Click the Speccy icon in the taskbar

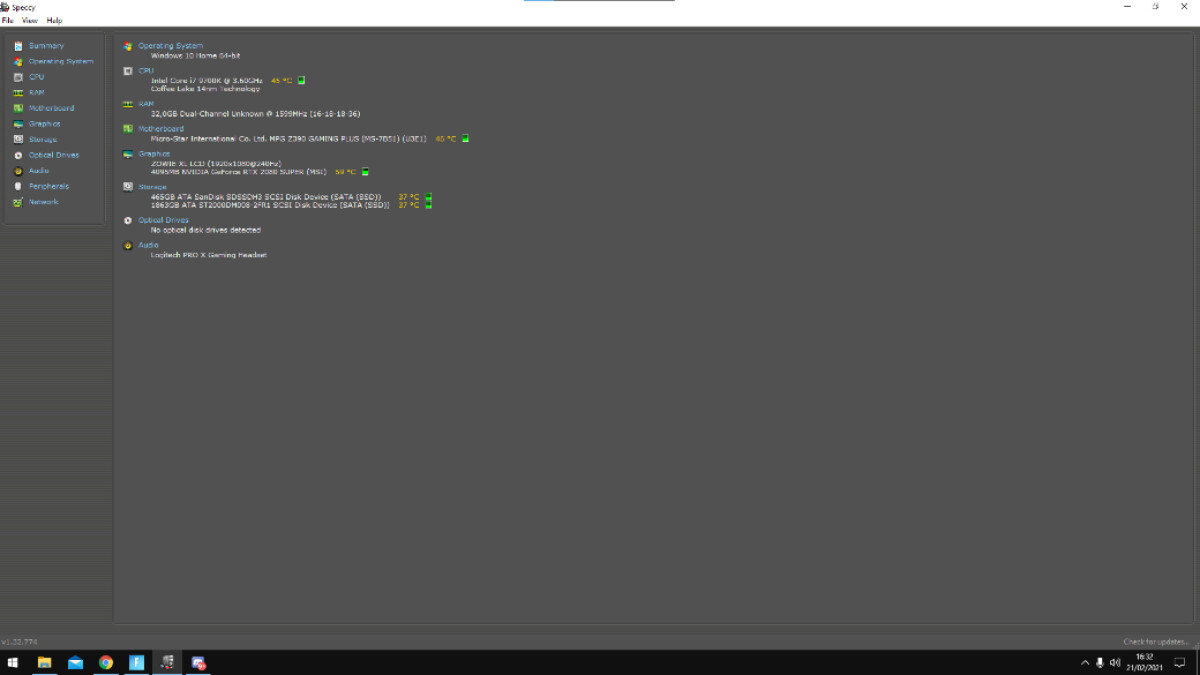coord(168,662)
